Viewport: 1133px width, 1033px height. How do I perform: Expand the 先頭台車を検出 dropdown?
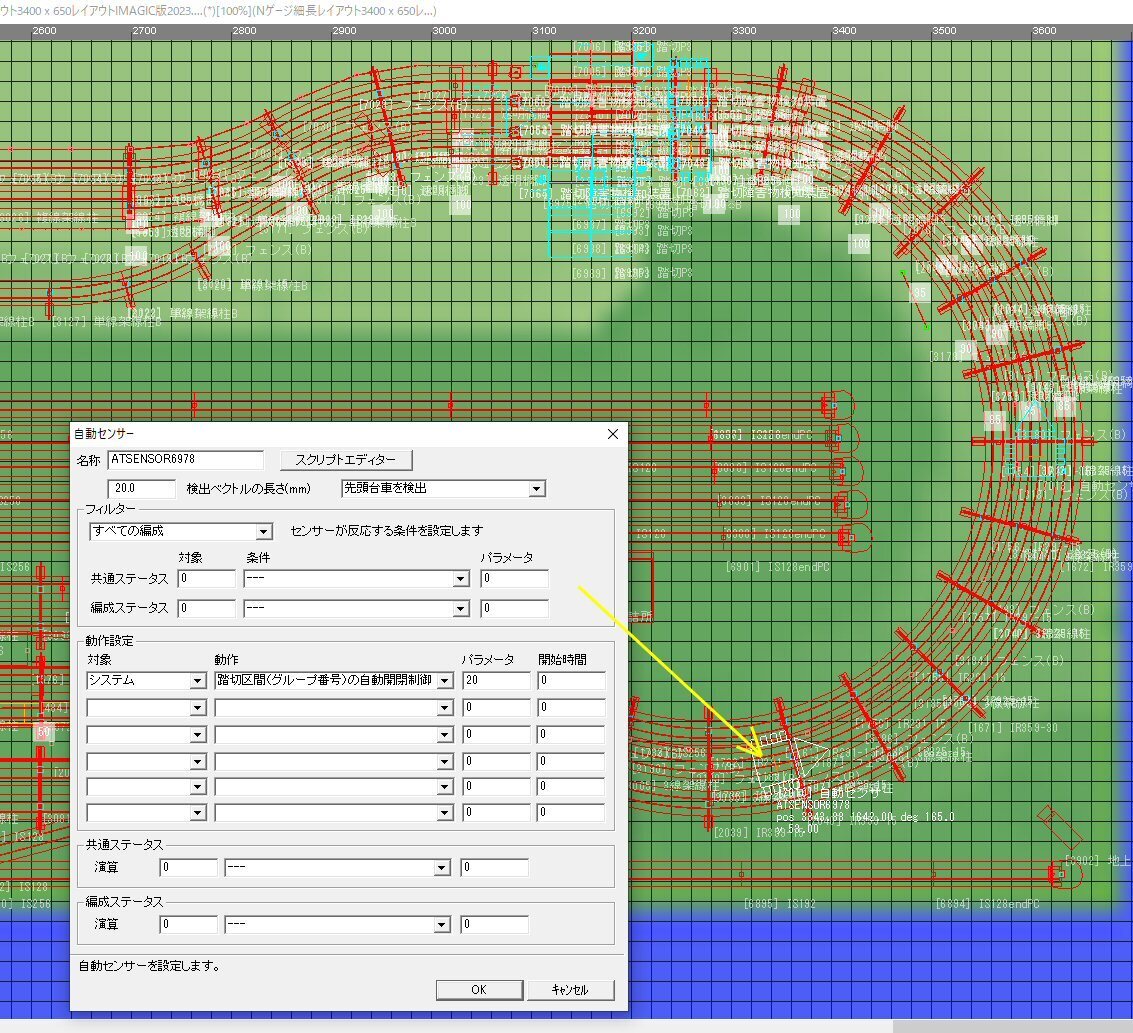[537, 489]
